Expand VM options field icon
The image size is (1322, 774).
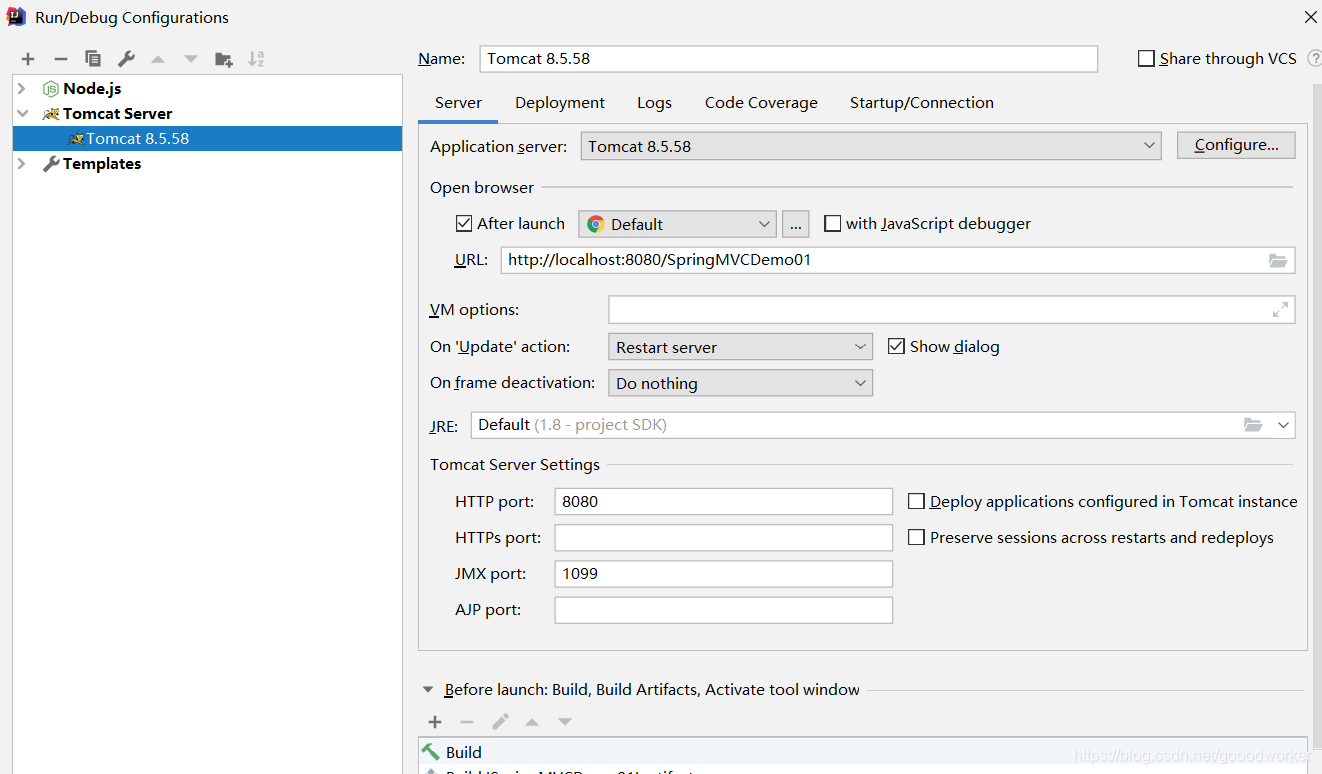click(1280, 310)
